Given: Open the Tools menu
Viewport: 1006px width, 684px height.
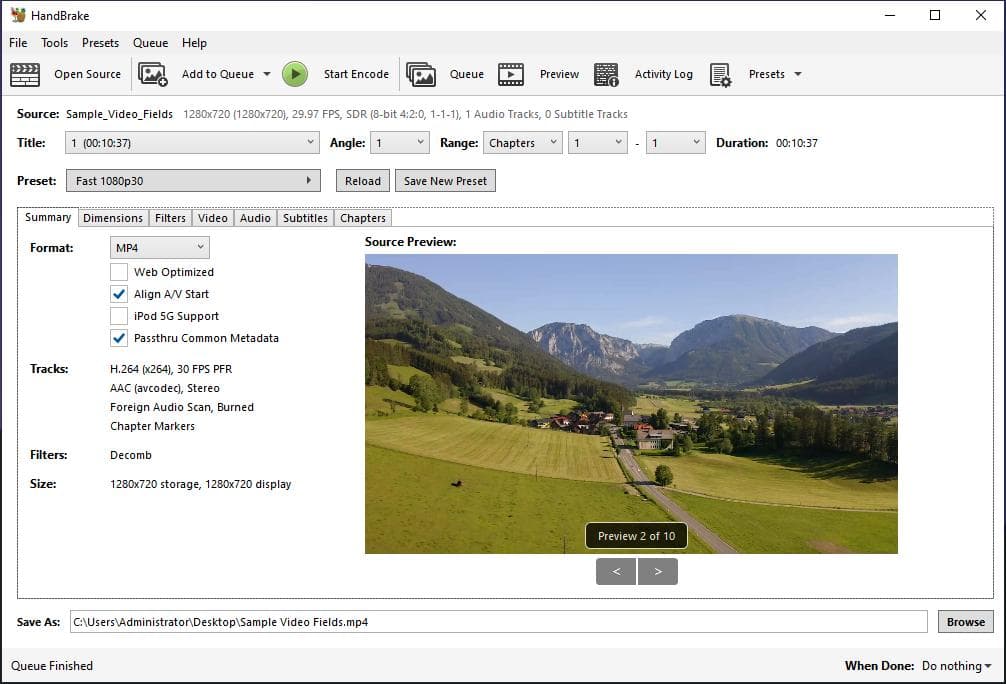Looking at the screenshot, I should [x=54, y=43].
